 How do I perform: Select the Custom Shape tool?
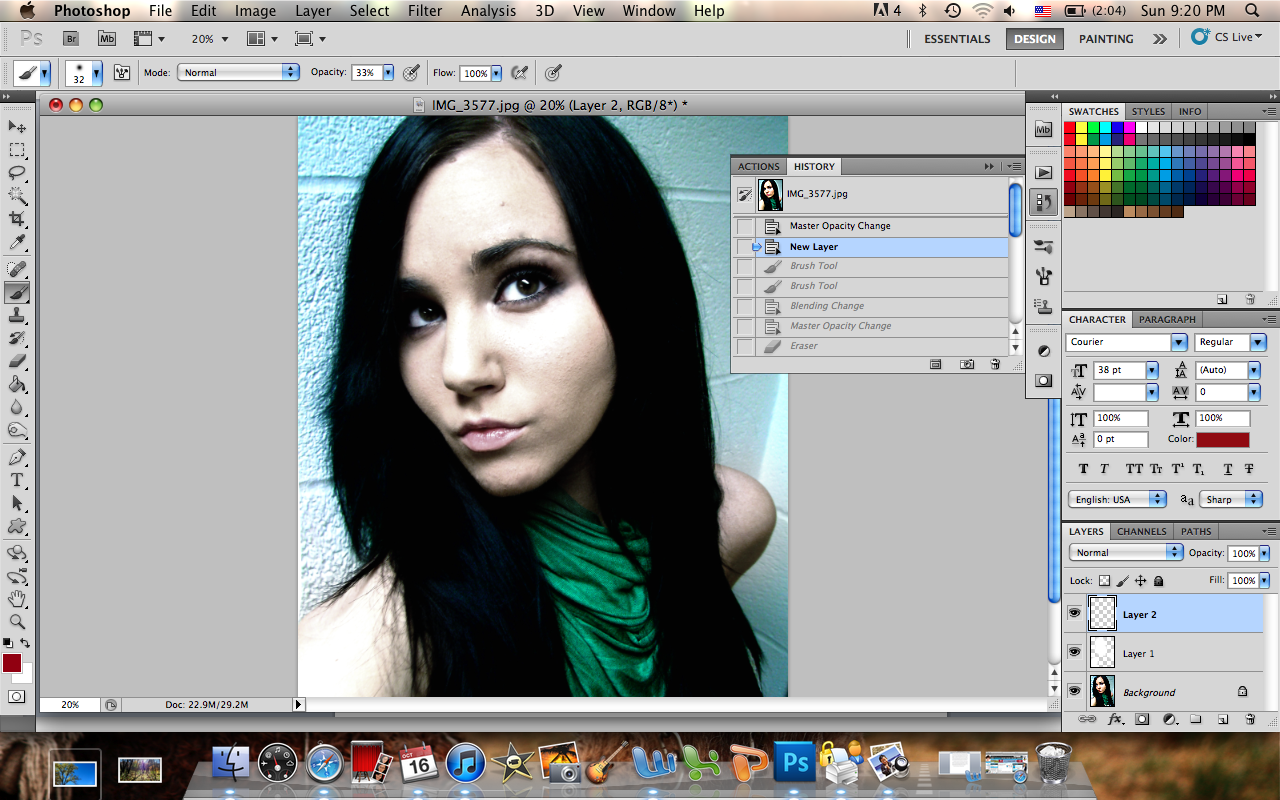17,526
